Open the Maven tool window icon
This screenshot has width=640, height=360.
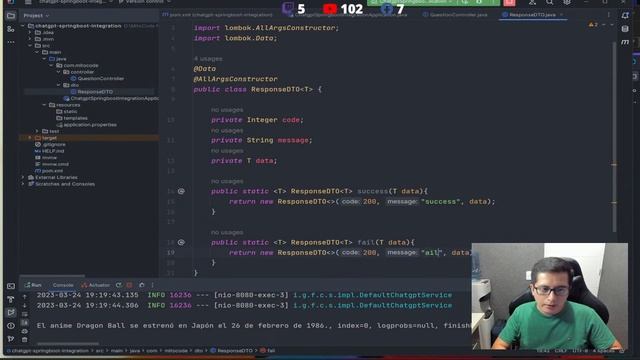pyautogui.click(x=625, y=42)
